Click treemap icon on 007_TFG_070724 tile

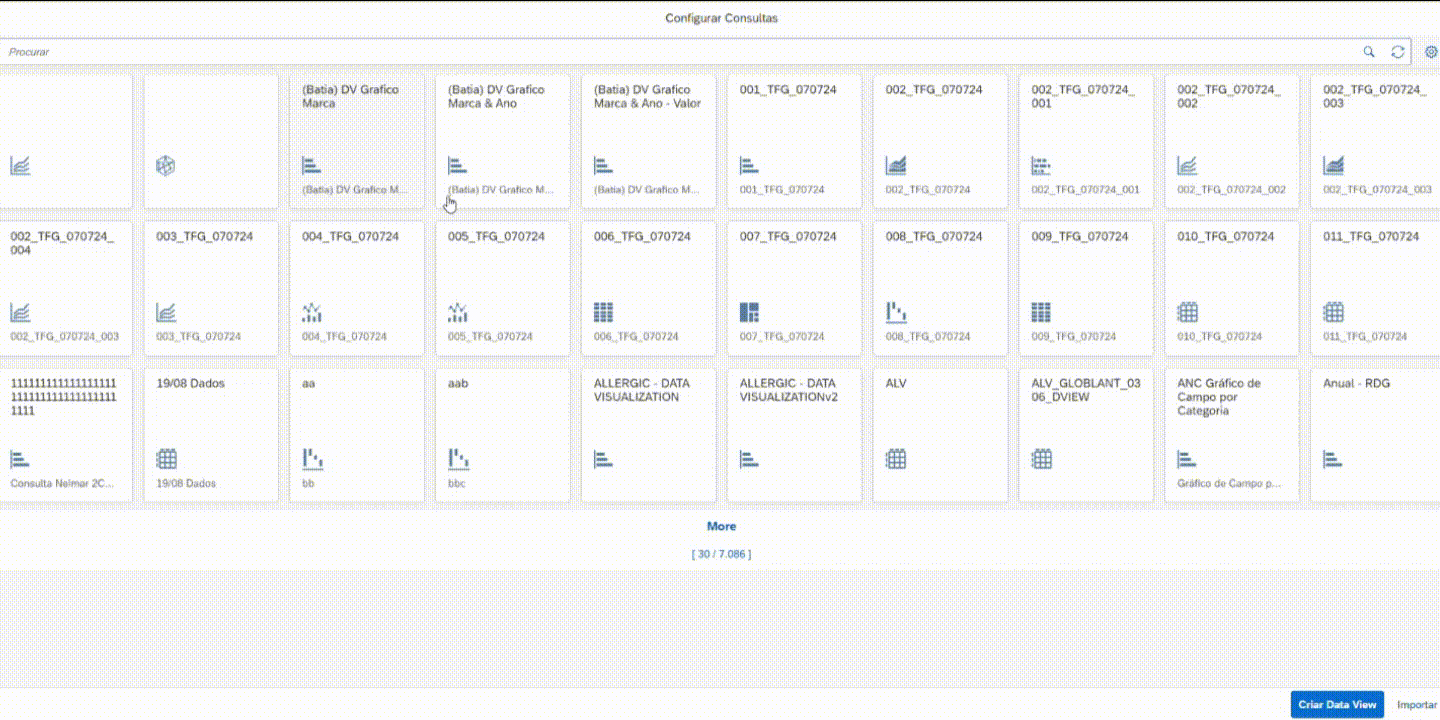coord(749,312)
